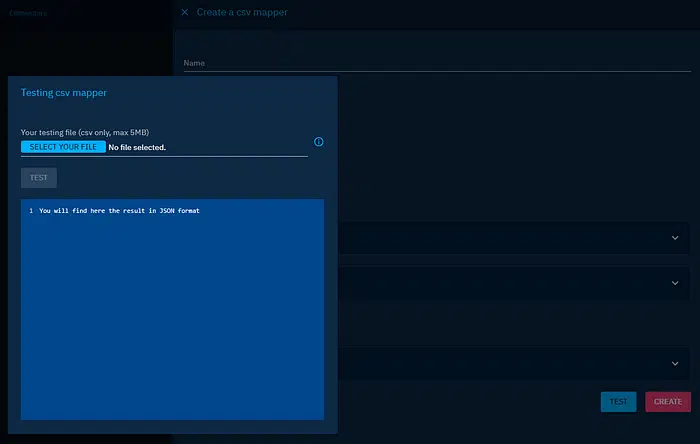Click inside the JSON result editor area

[x=172, y=310]
